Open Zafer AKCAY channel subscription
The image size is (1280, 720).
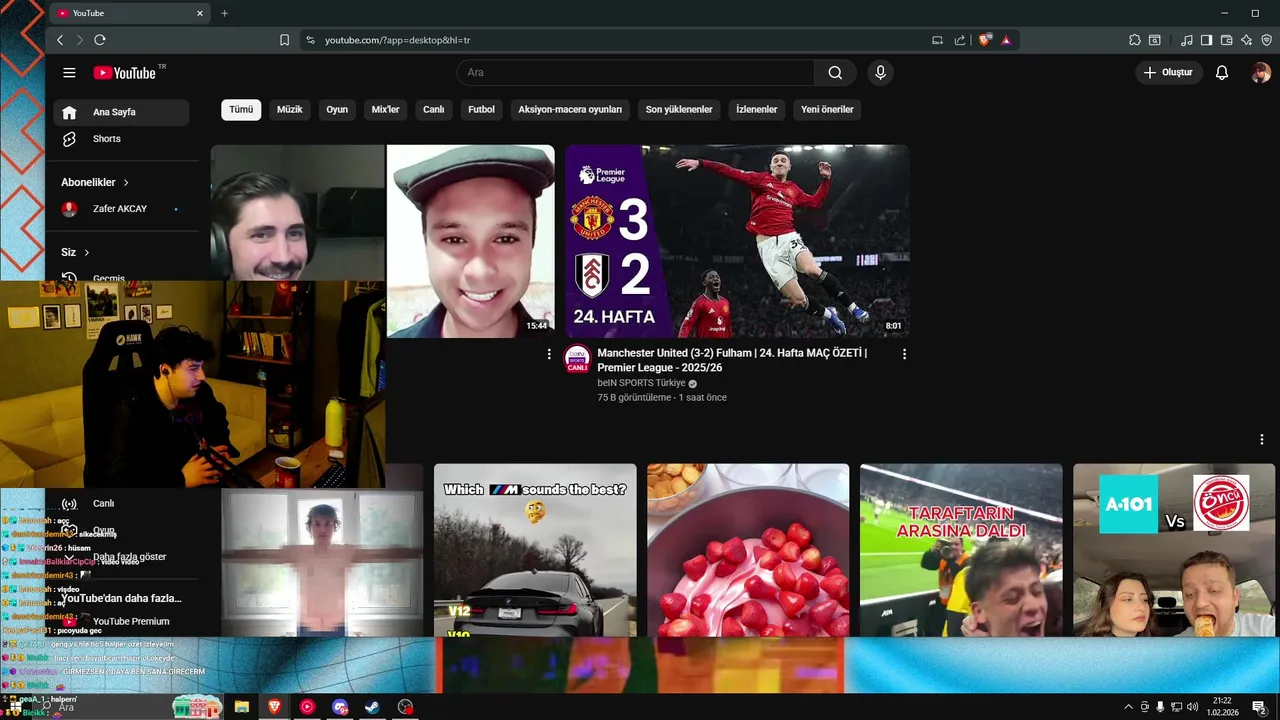[121, 209]
